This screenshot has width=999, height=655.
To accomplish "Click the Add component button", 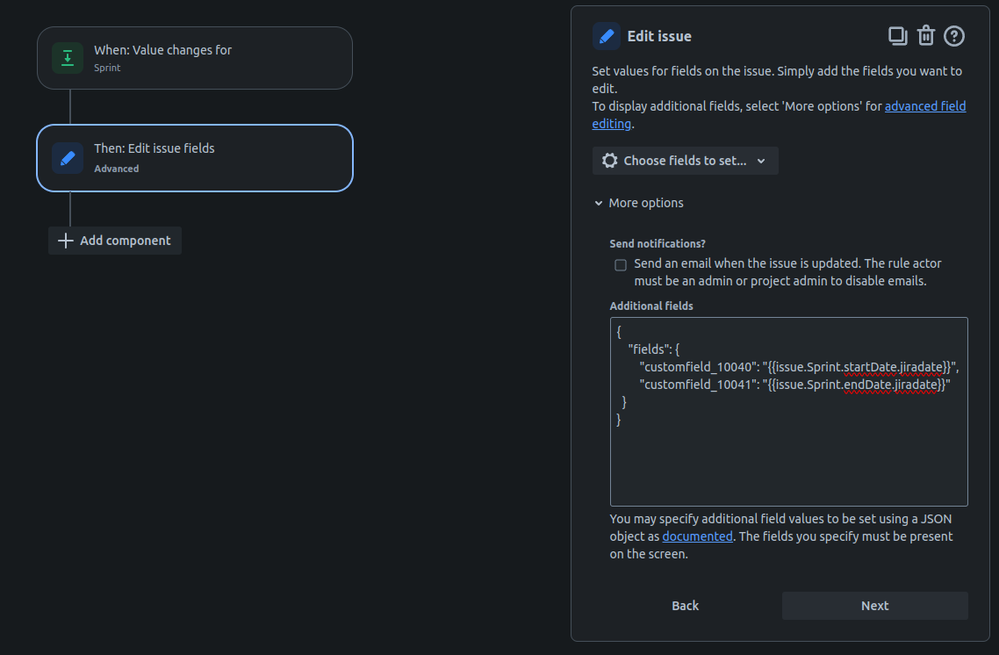I will (115, 240).
